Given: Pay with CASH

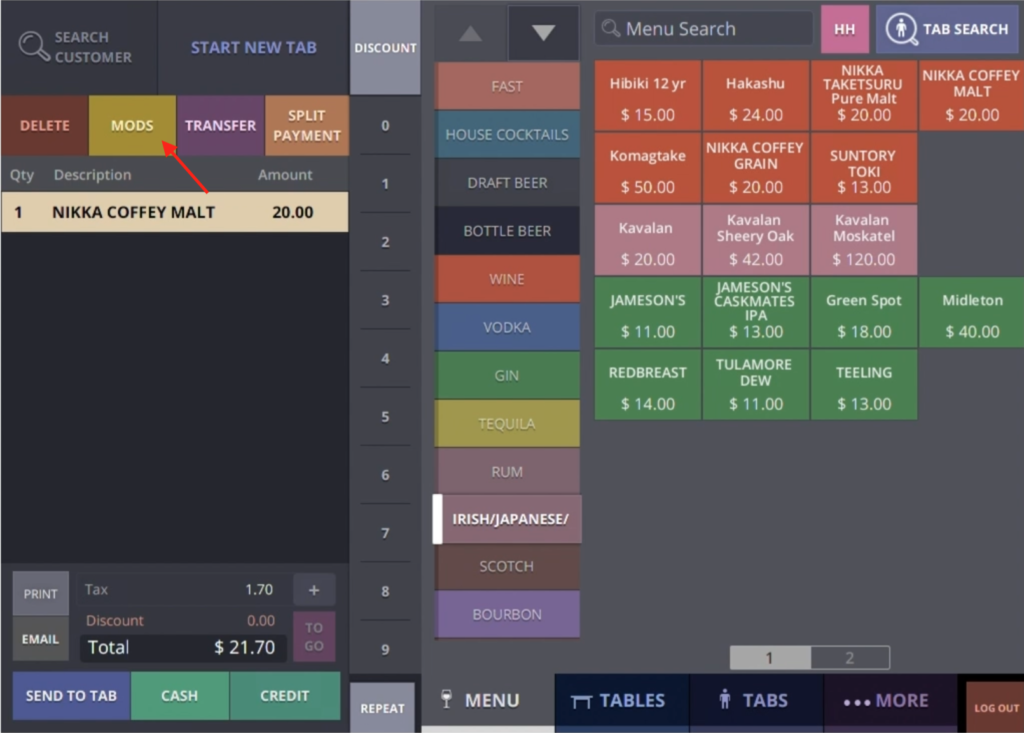Looking at the screenshot, I should click(x=179, y=696).
